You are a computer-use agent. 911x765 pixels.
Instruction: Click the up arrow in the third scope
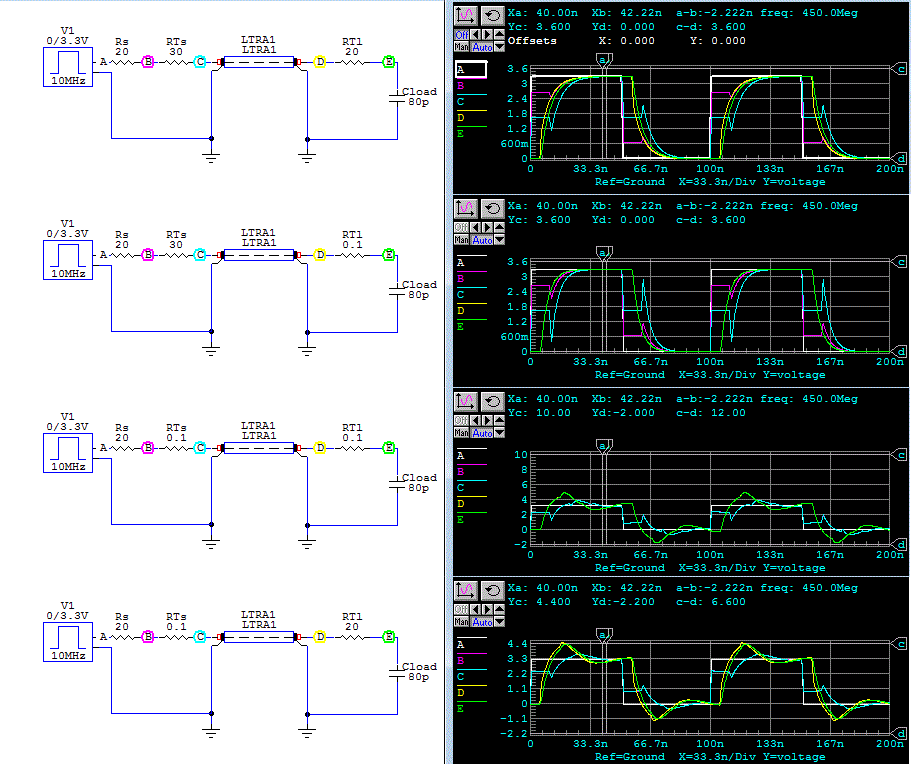[499, 421]
